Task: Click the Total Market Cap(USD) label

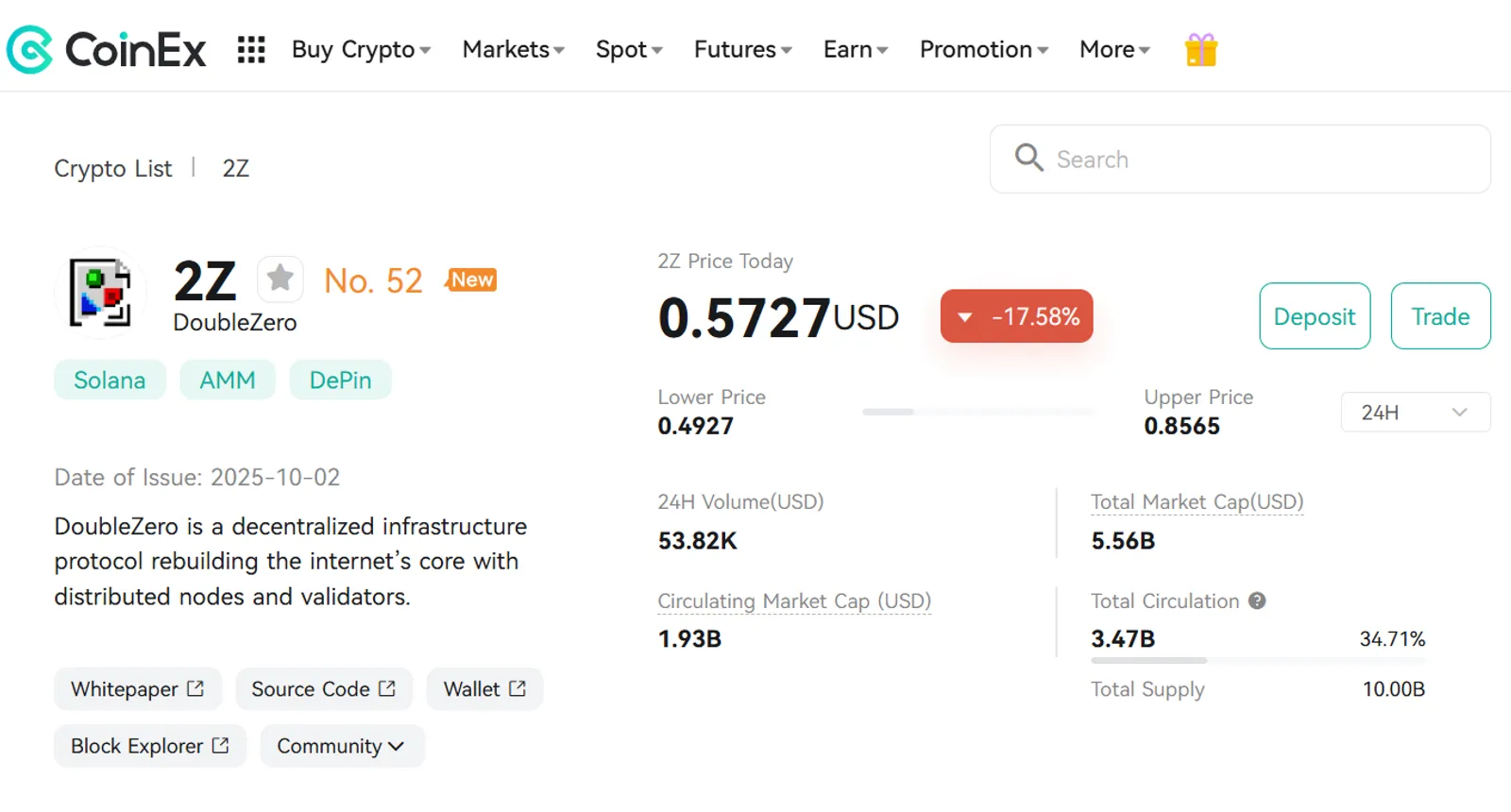Action: [1197, 502]
